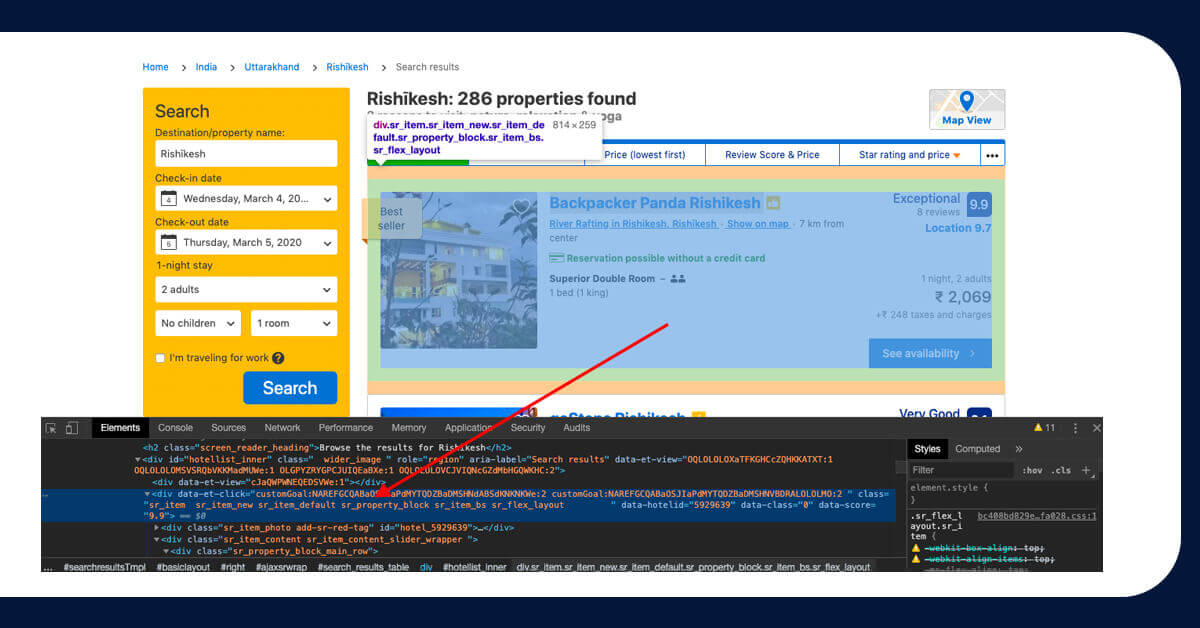Image resolution: width=1200 pixels, height=628 pixels.
Task: Select #ajaxsrwrap in the breadcrumb bar
Action: 280,567
